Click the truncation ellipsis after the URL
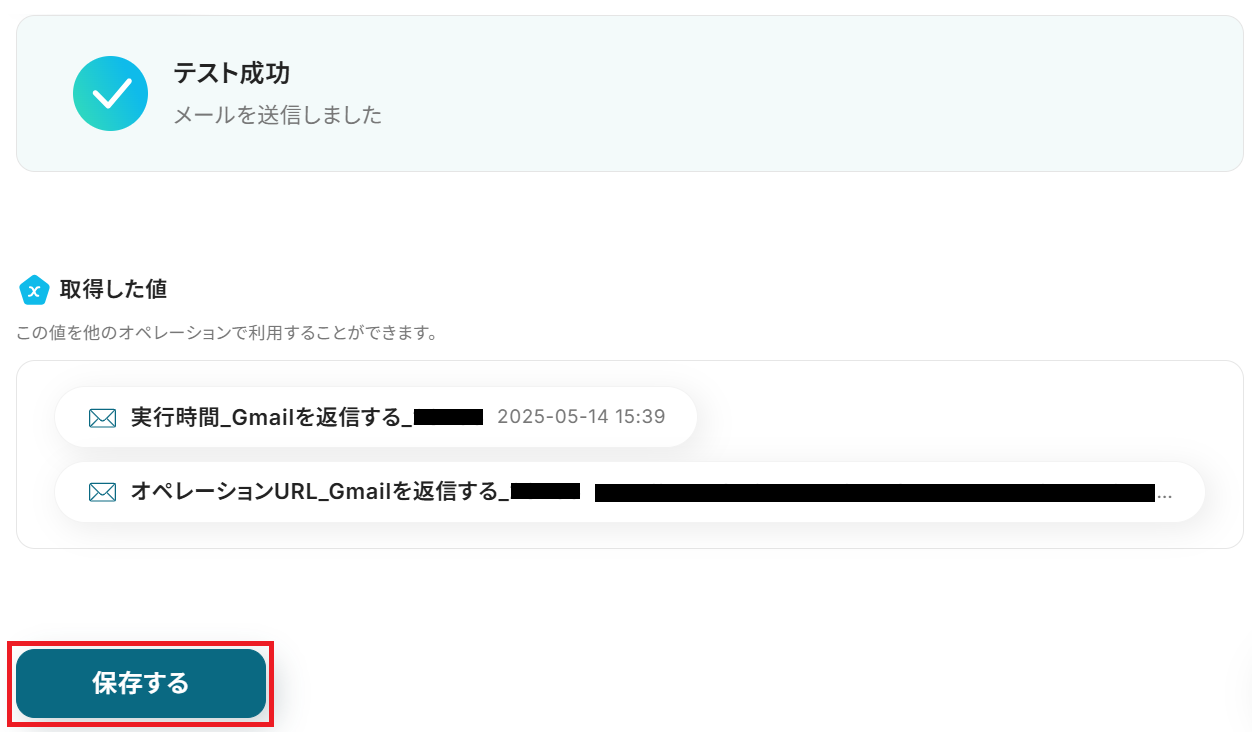 click(x=1164, y=494)
